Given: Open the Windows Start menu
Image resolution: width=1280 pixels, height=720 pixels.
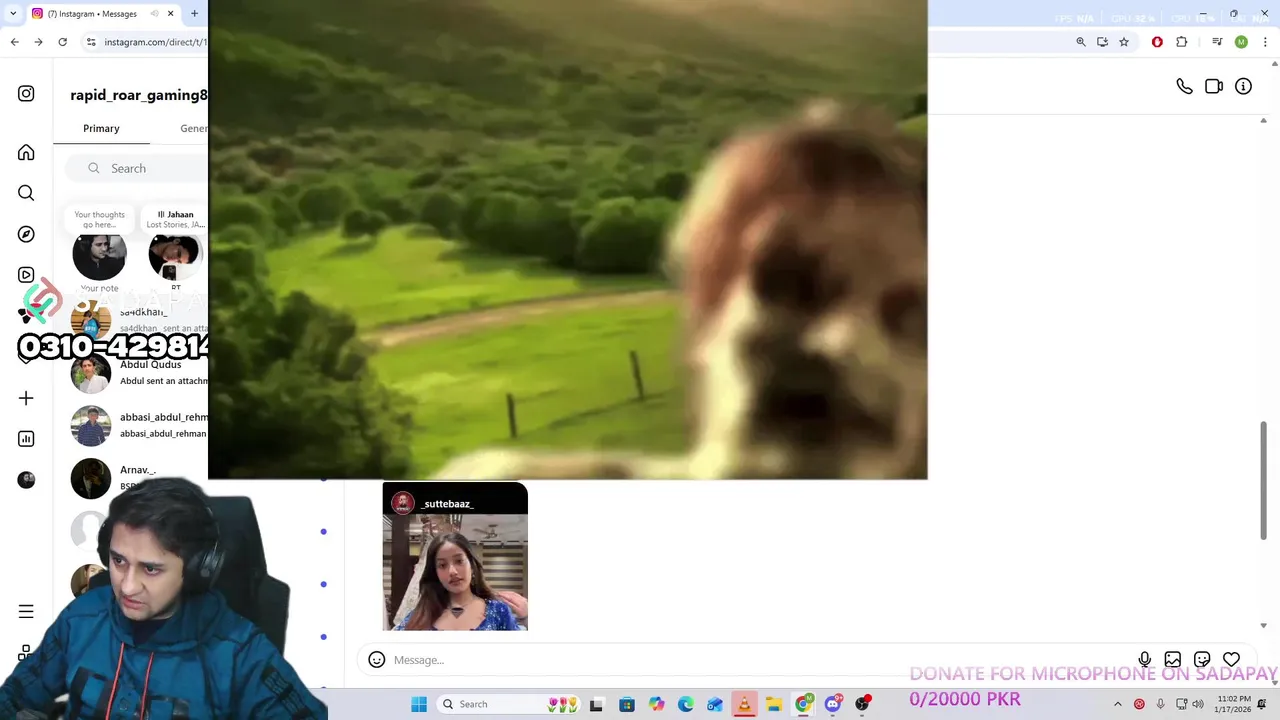Looking at the screenshot, I should pyautogui.click(x=419, y=704).
